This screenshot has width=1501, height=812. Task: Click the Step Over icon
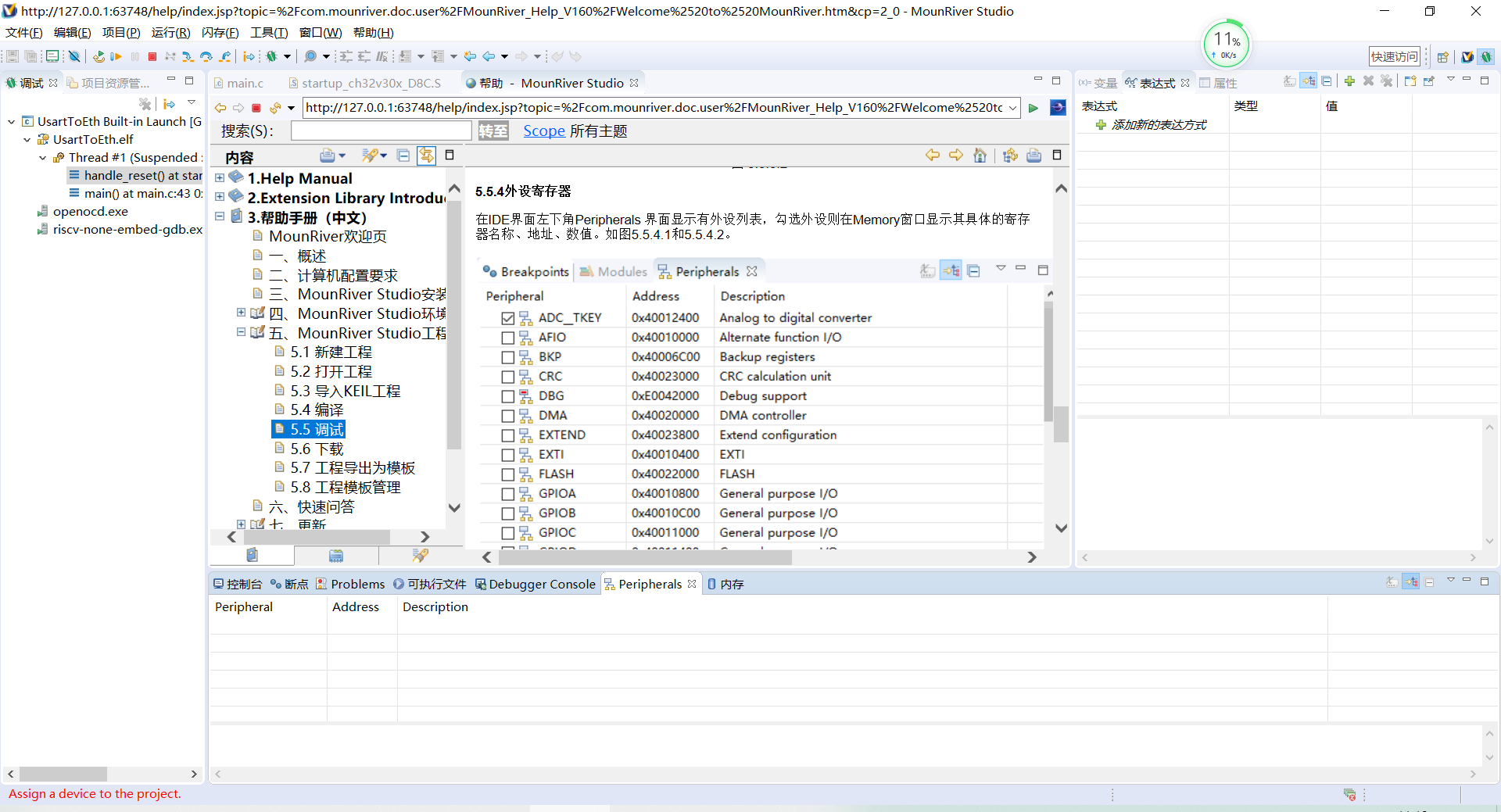(206, 56)
